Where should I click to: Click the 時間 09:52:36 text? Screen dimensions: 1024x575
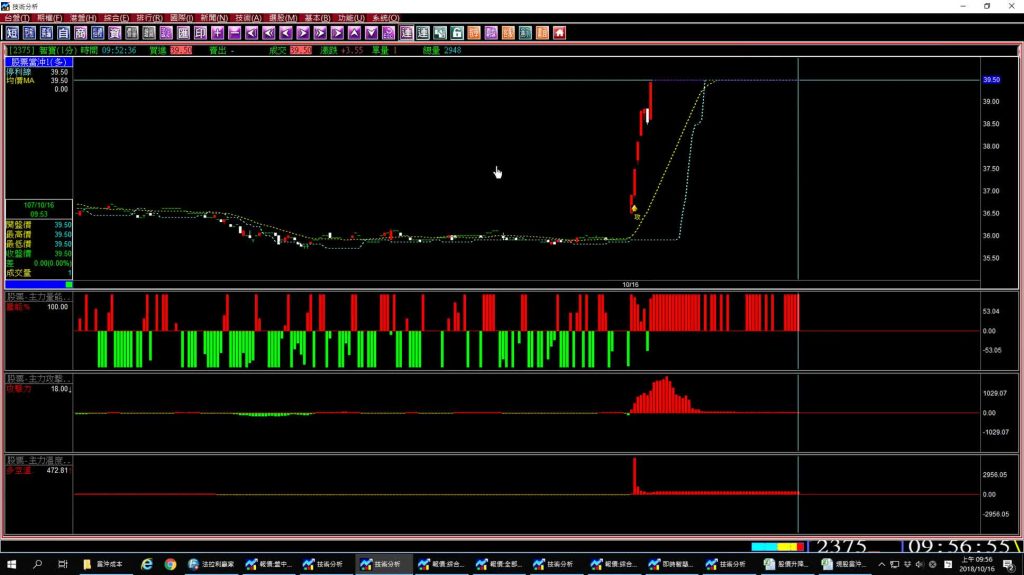point(108,50)
